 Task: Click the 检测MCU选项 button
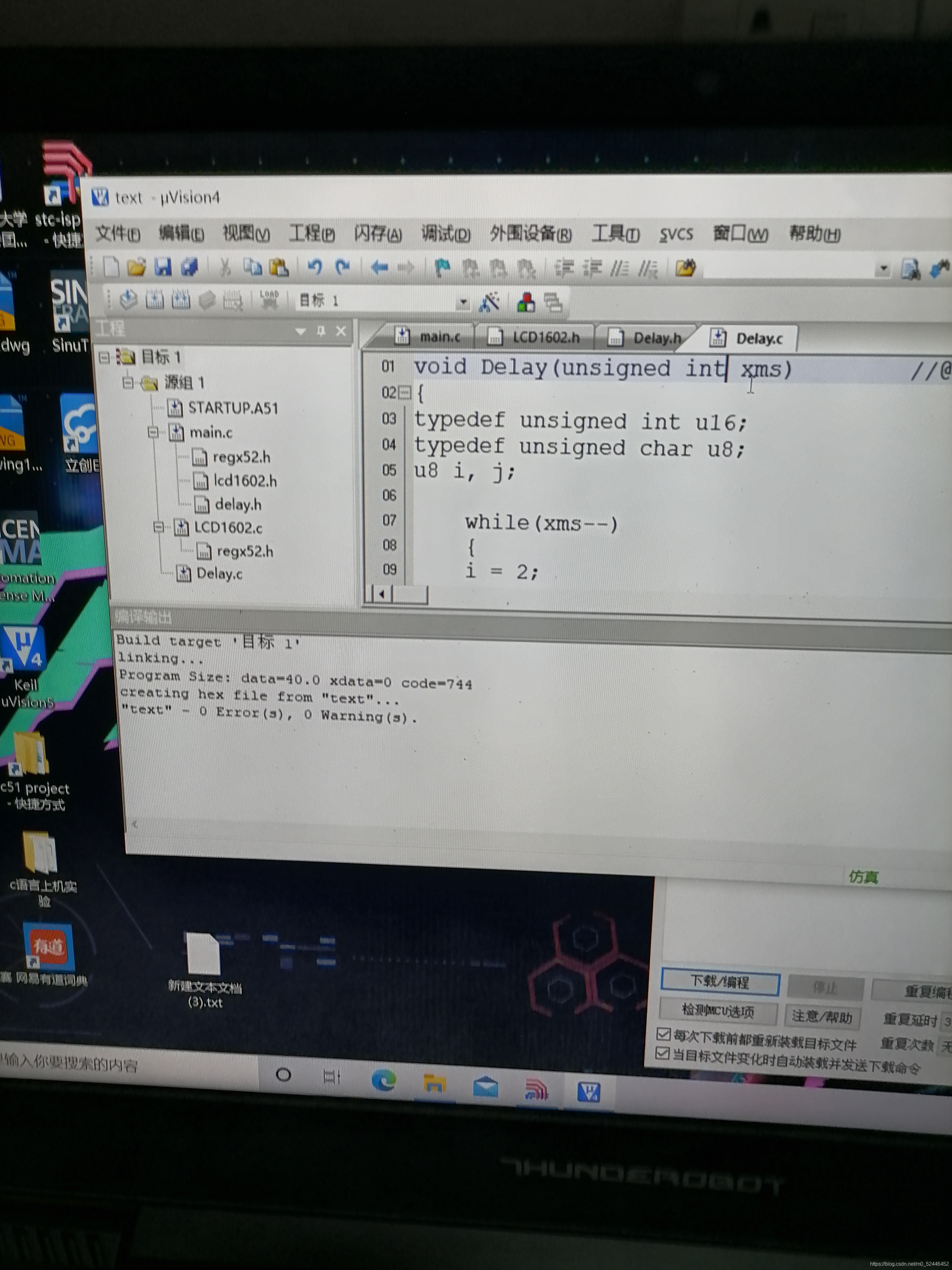point(718,1011)
